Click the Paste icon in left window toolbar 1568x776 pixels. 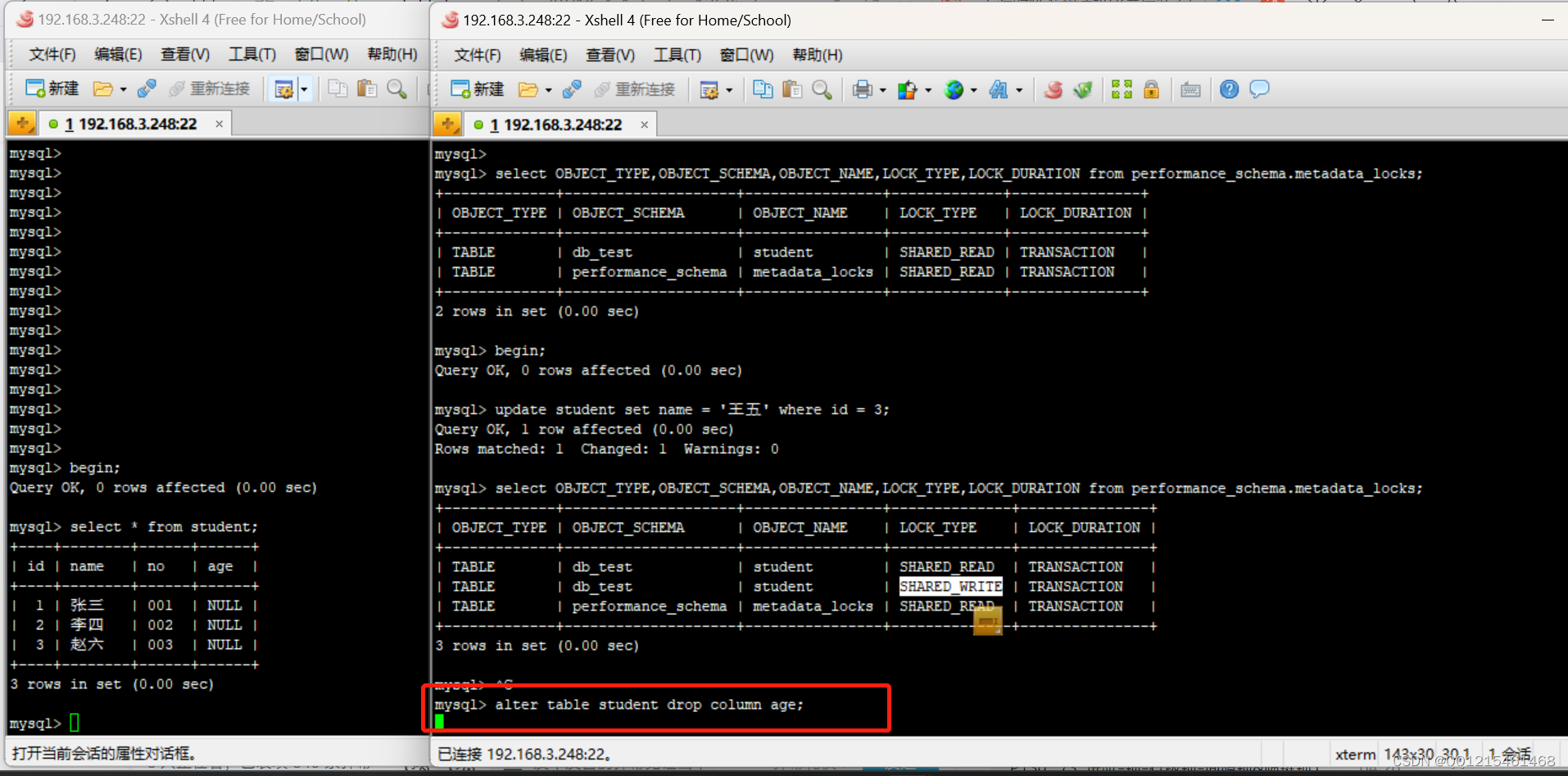click(x=367, y=88)
